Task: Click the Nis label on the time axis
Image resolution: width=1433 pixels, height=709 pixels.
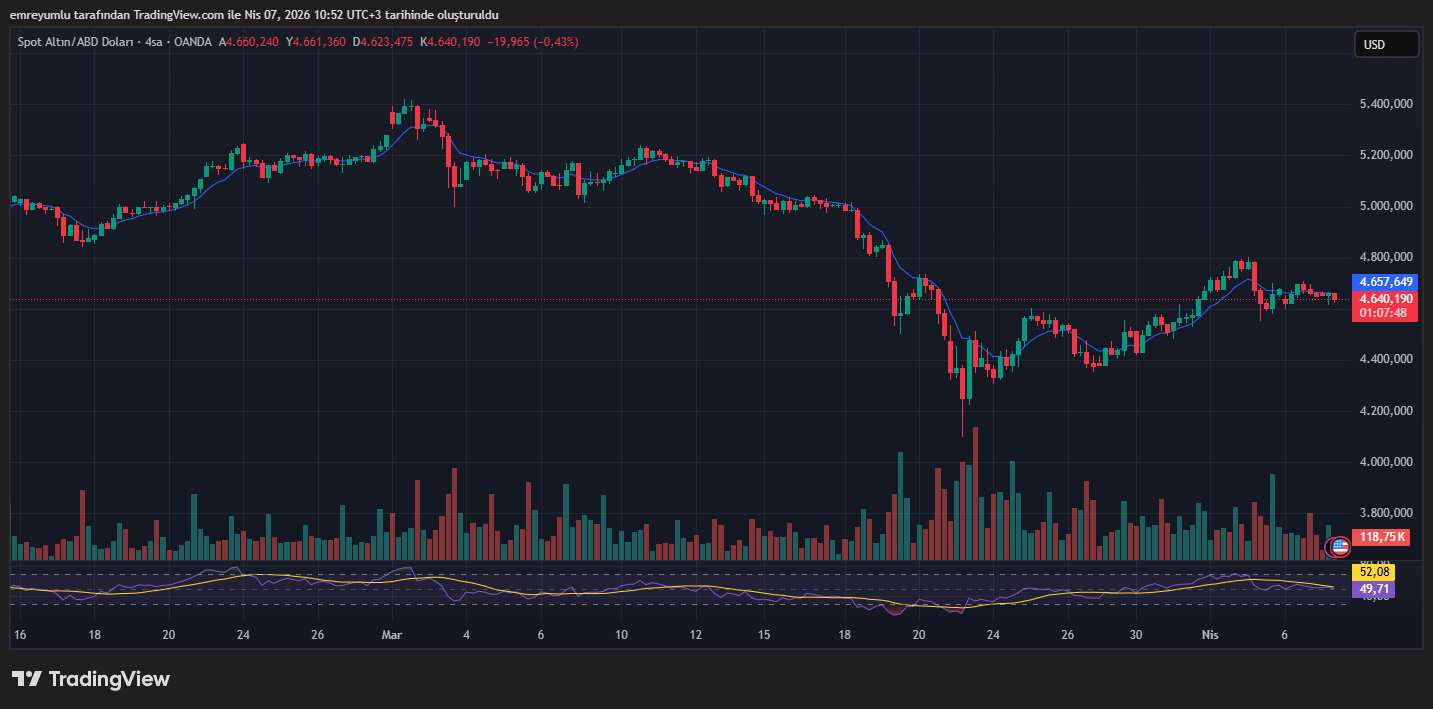Action: click(x=1209, y=634)
